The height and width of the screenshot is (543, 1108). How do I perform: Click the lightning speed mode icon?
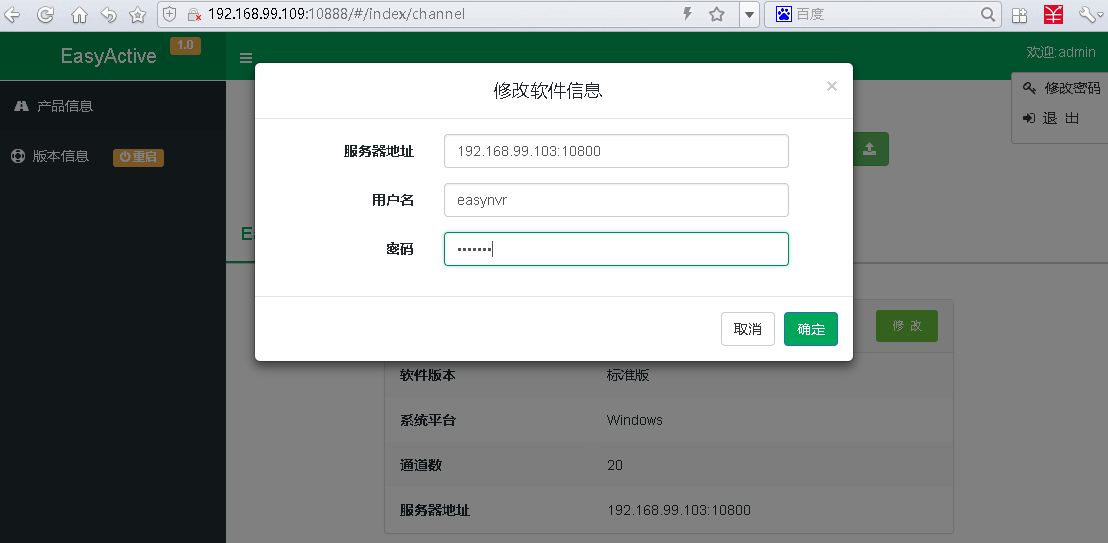(687, 13)
